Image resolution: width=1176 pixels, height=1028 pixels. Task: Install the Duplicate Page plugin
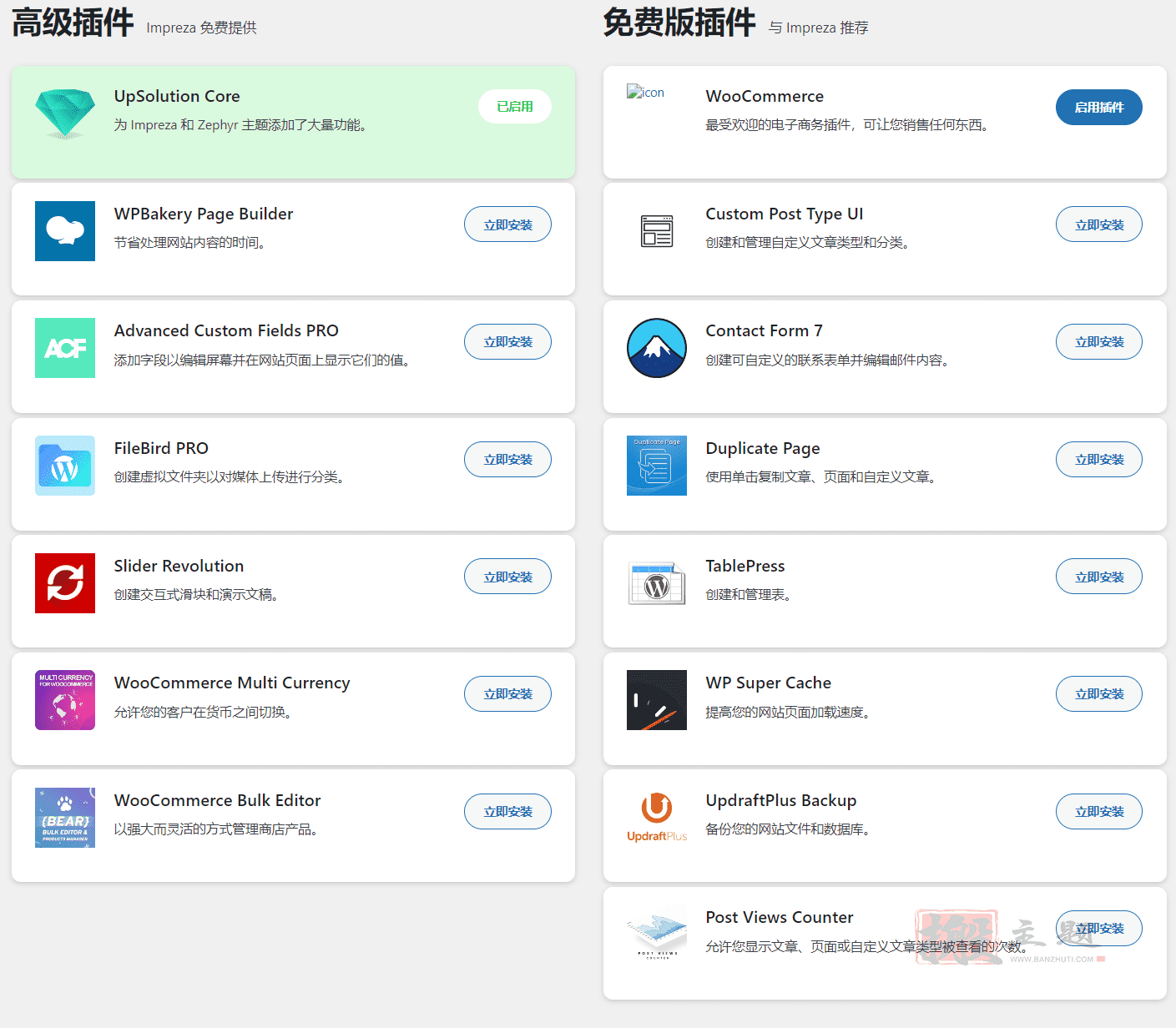click(1099, 459)
